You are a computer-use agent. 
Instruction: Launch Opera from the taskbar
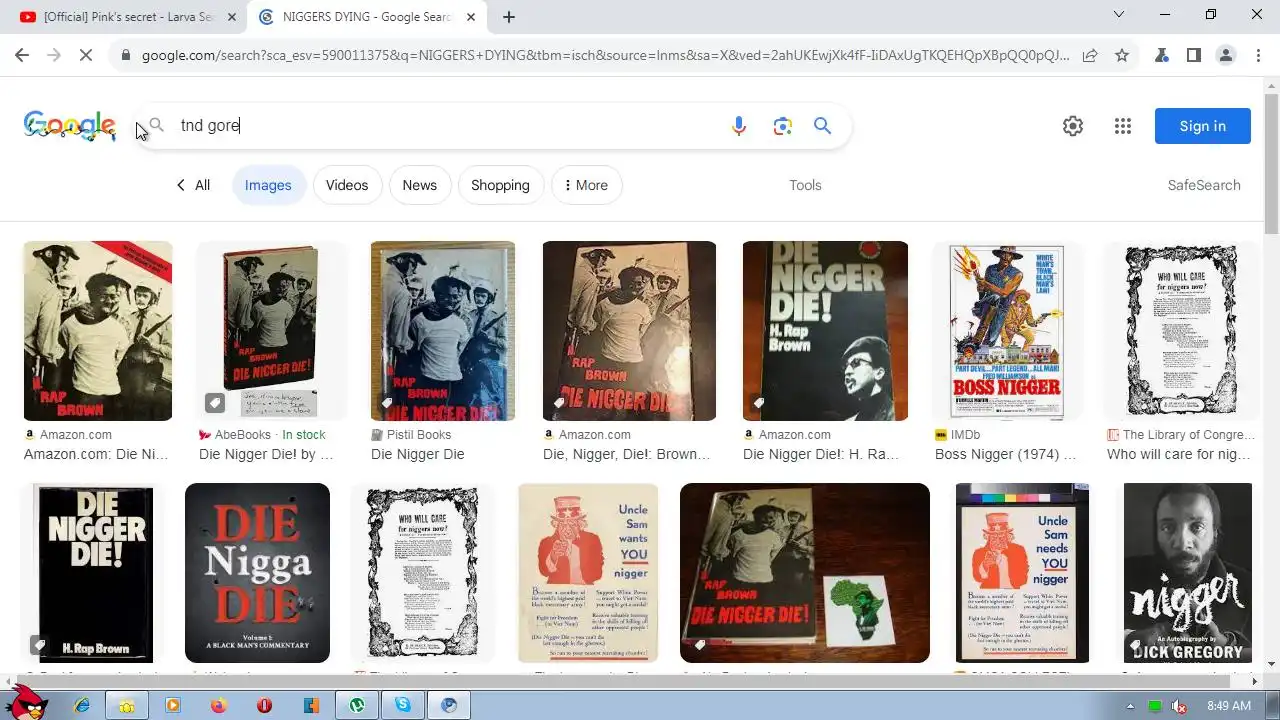click(264, 705)
